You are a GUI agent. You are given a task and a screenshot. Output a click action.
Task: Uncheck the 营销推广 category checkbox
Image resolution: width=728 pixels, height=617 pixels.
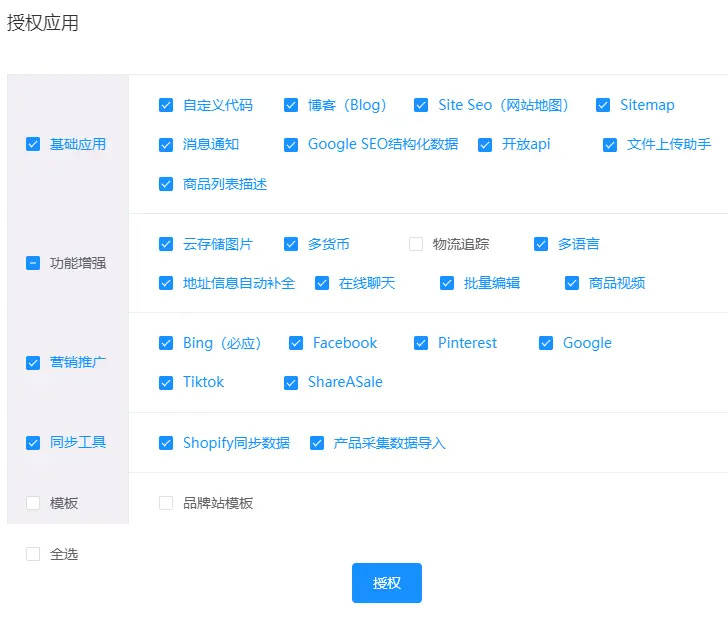(33, 362)
